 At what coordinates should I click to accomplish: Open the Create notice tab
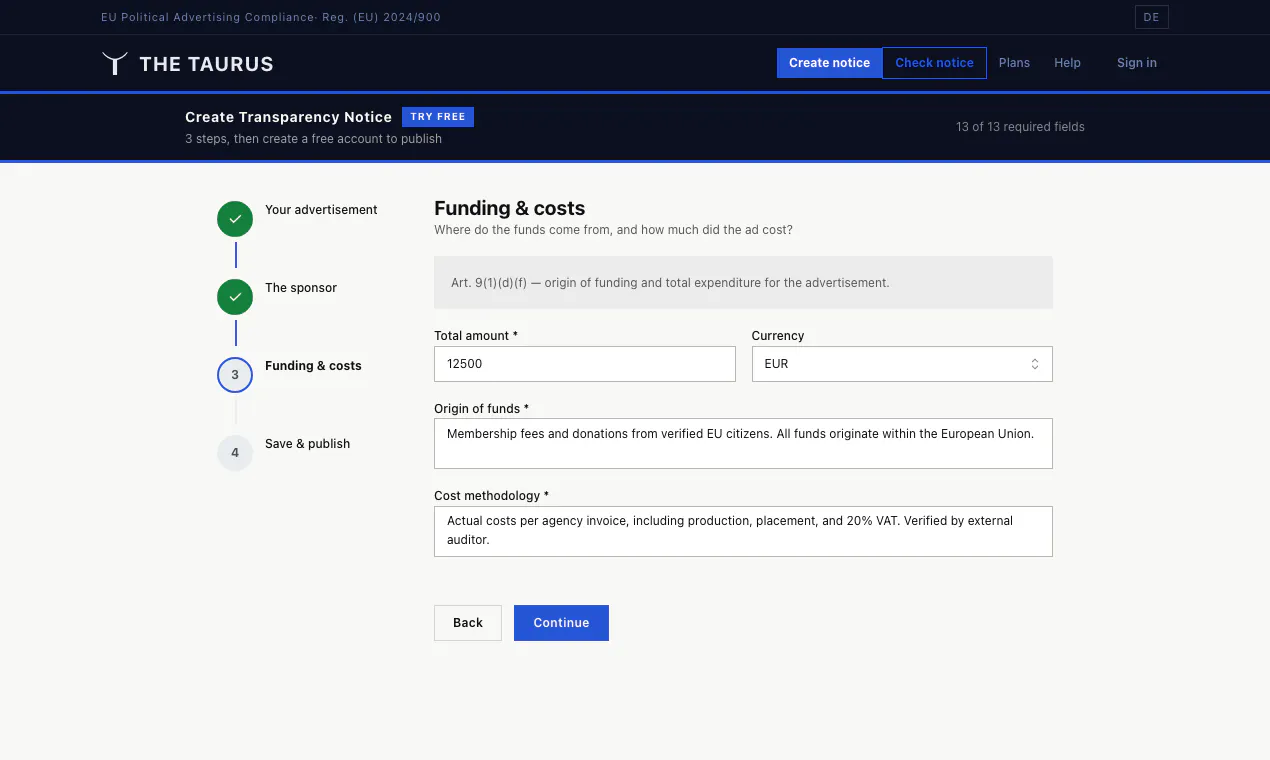click(829, 63)
